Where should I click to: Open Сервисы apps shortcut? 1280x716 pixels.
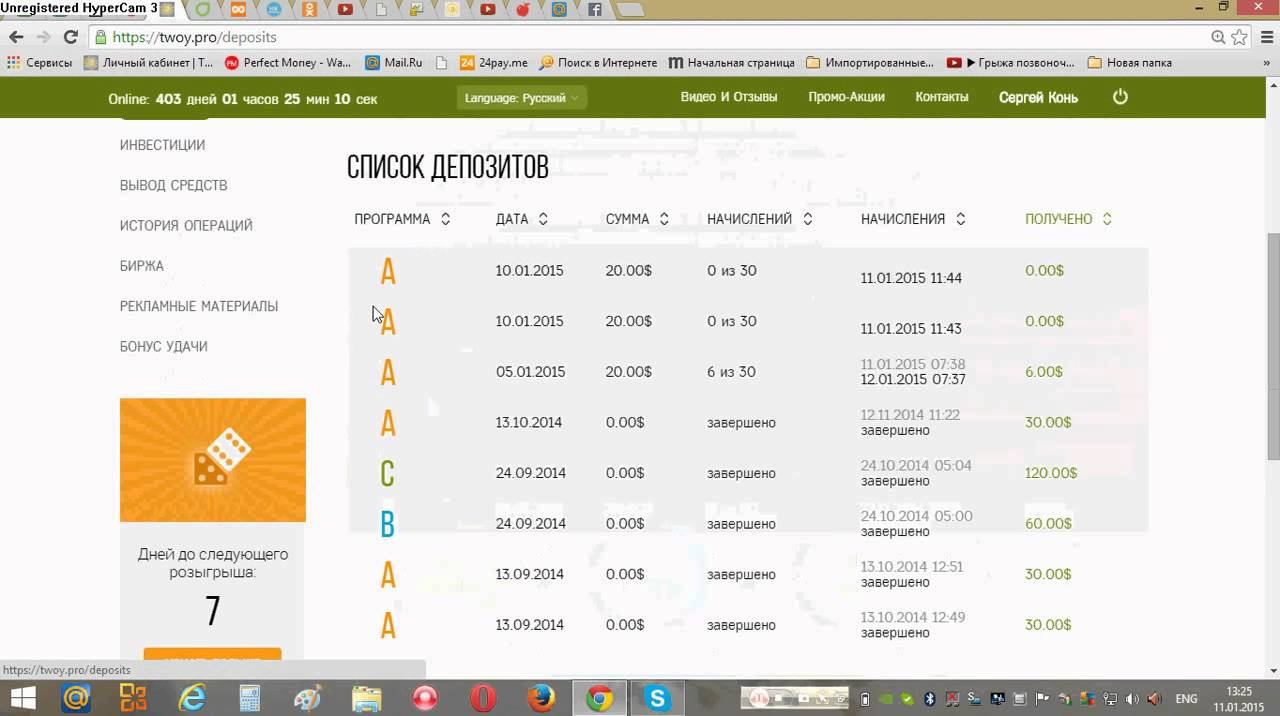click(x=40, y=62)
